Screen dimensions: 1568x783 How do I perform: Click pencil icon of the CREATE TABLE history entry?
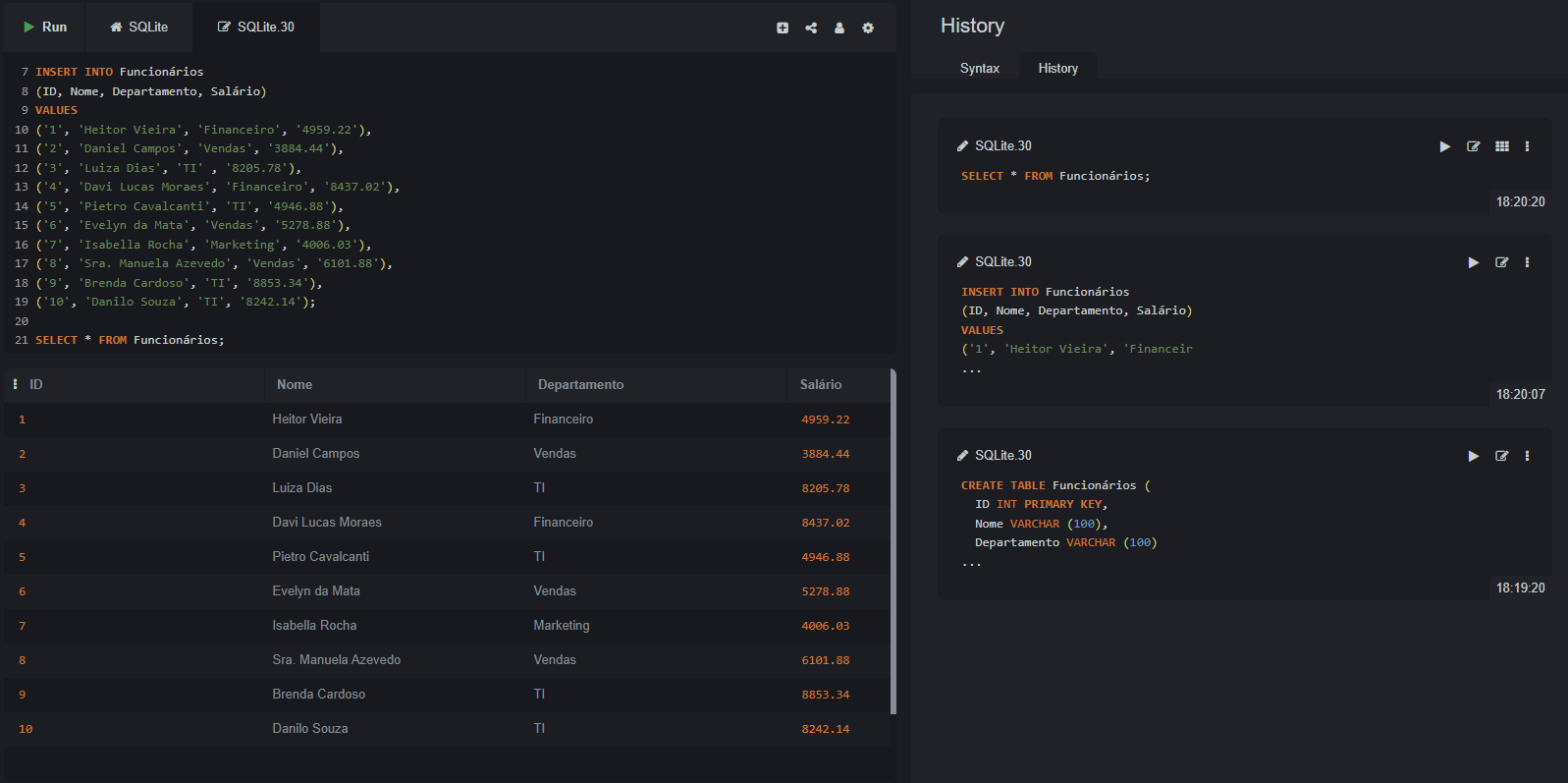pos(963,456)
